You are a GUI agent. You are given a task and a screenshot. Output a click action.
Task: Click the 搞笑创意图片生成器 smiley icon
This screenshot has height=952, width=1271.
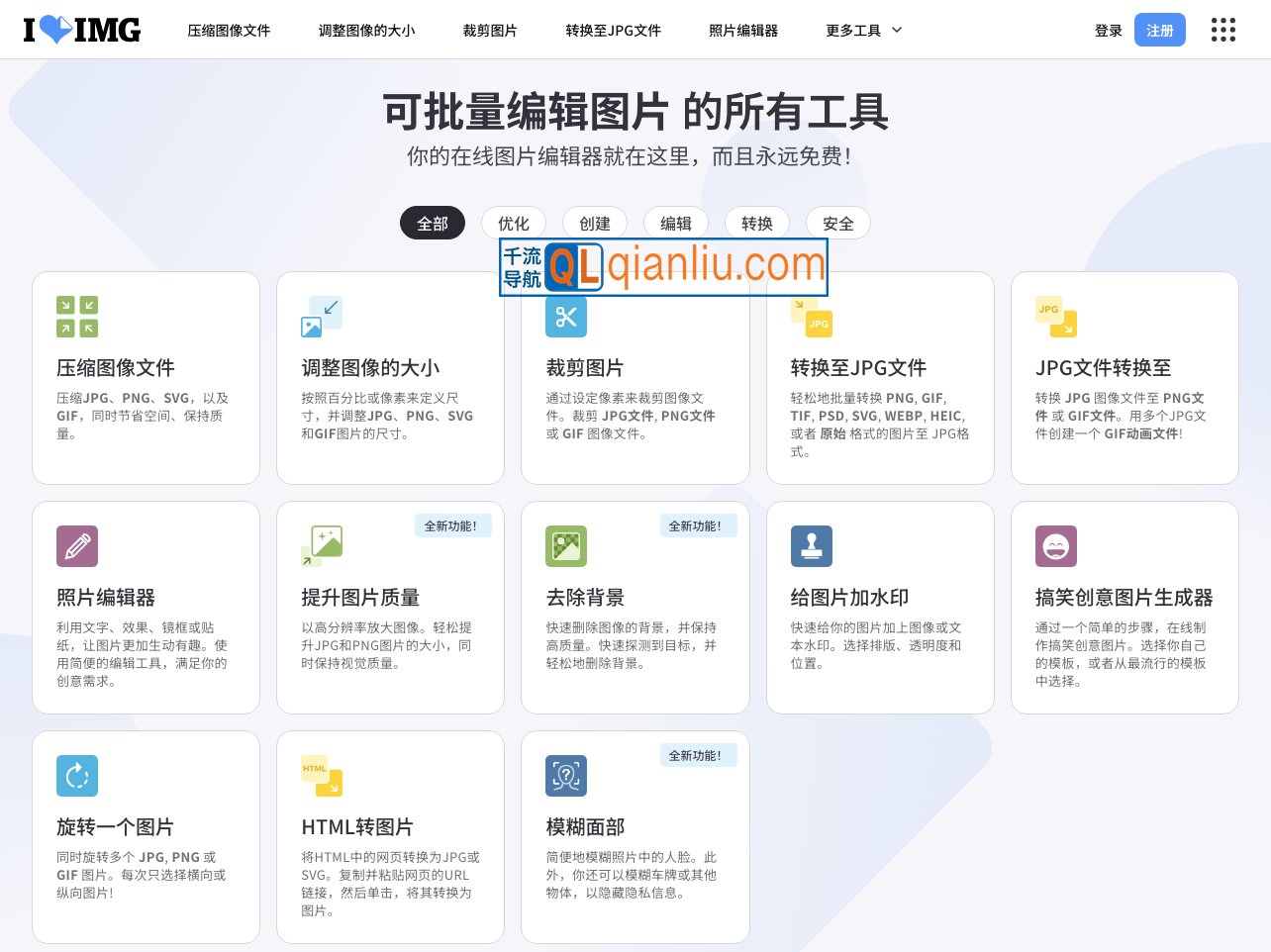point(1055,545)
